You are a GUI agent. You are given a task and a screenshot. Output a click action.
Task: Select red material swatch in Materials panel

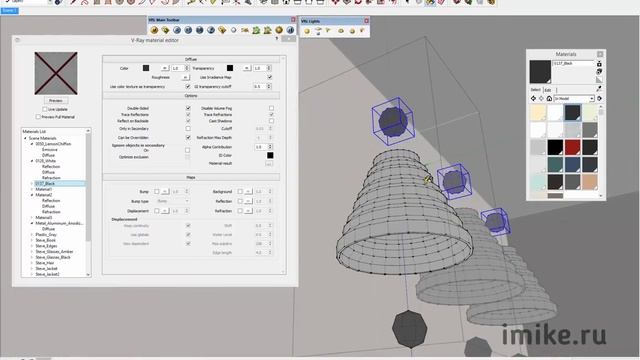(x=572, y=147)
